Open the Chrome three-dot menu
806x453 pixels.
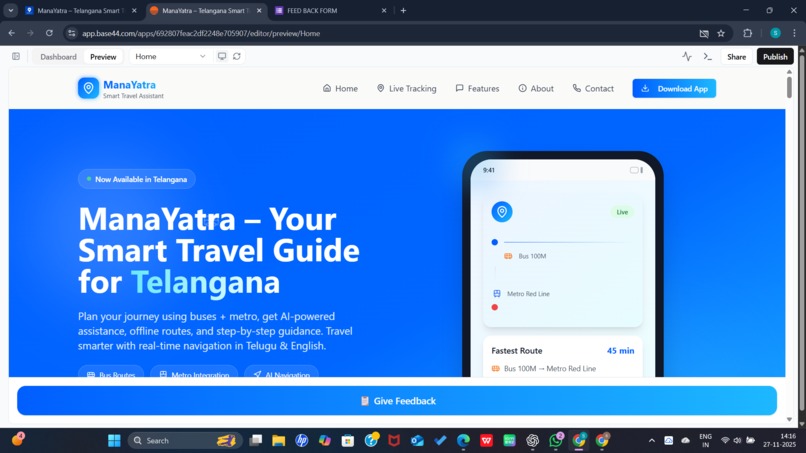coord(794,33)
